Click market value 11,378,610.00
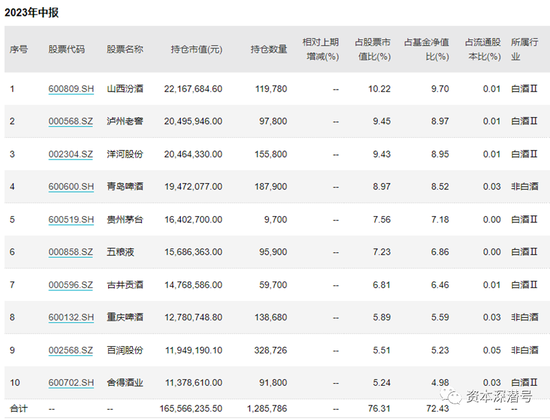The height and width of the screenshot is (420, 550). [x=194, y=383]
